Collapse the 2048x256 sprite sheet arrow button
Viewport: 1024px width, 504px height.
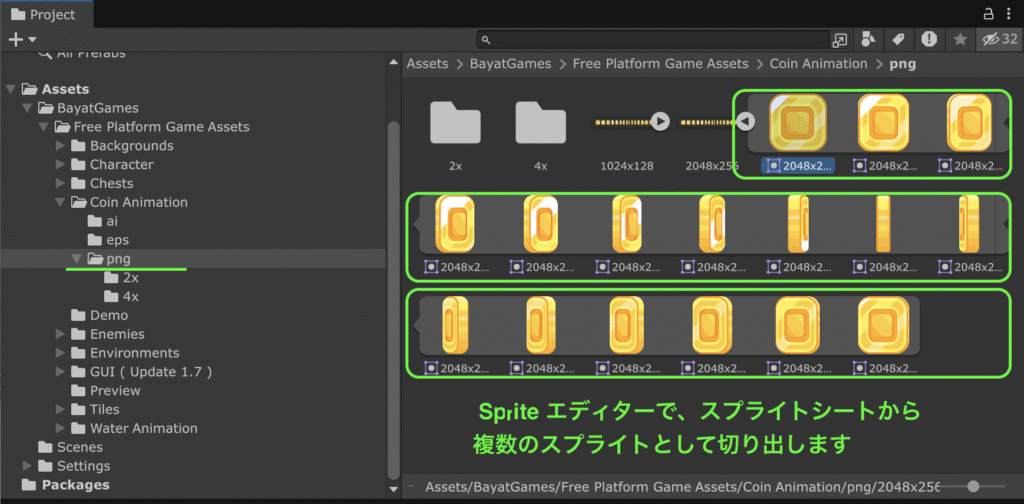(745, 121)
